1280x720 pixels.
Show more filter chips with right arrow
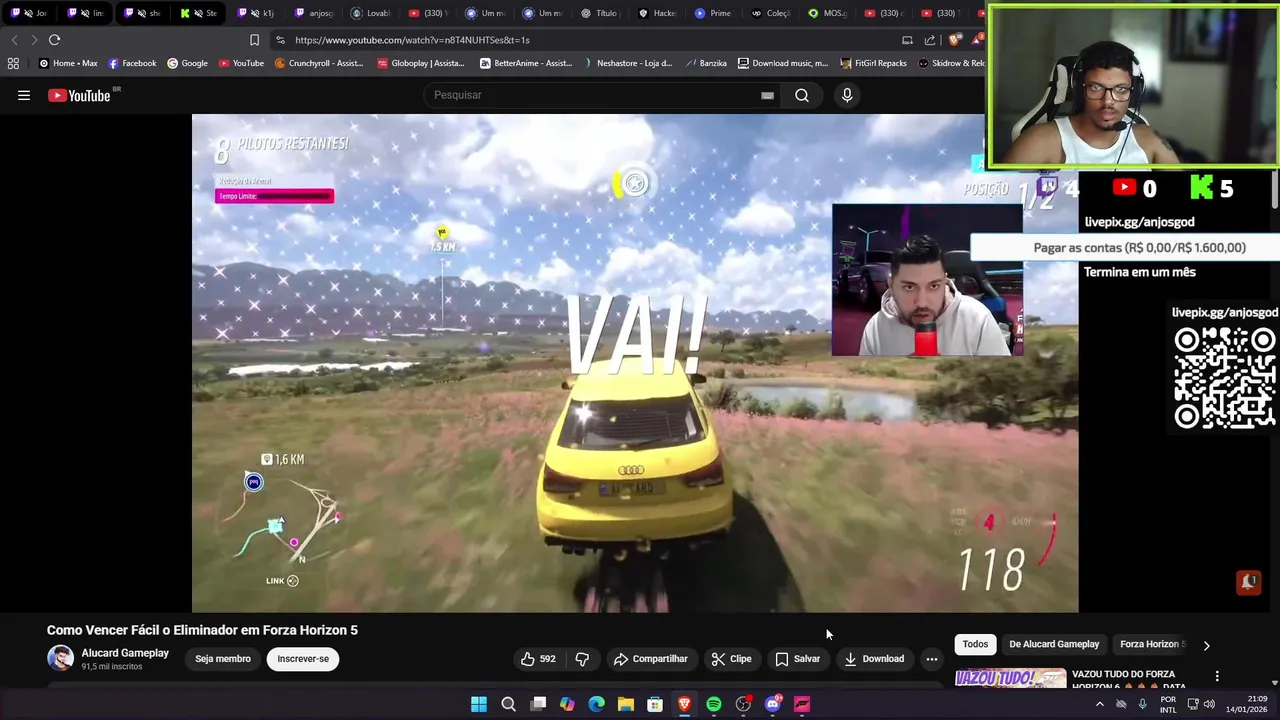pyautogui.click(x=1206, y=645)
